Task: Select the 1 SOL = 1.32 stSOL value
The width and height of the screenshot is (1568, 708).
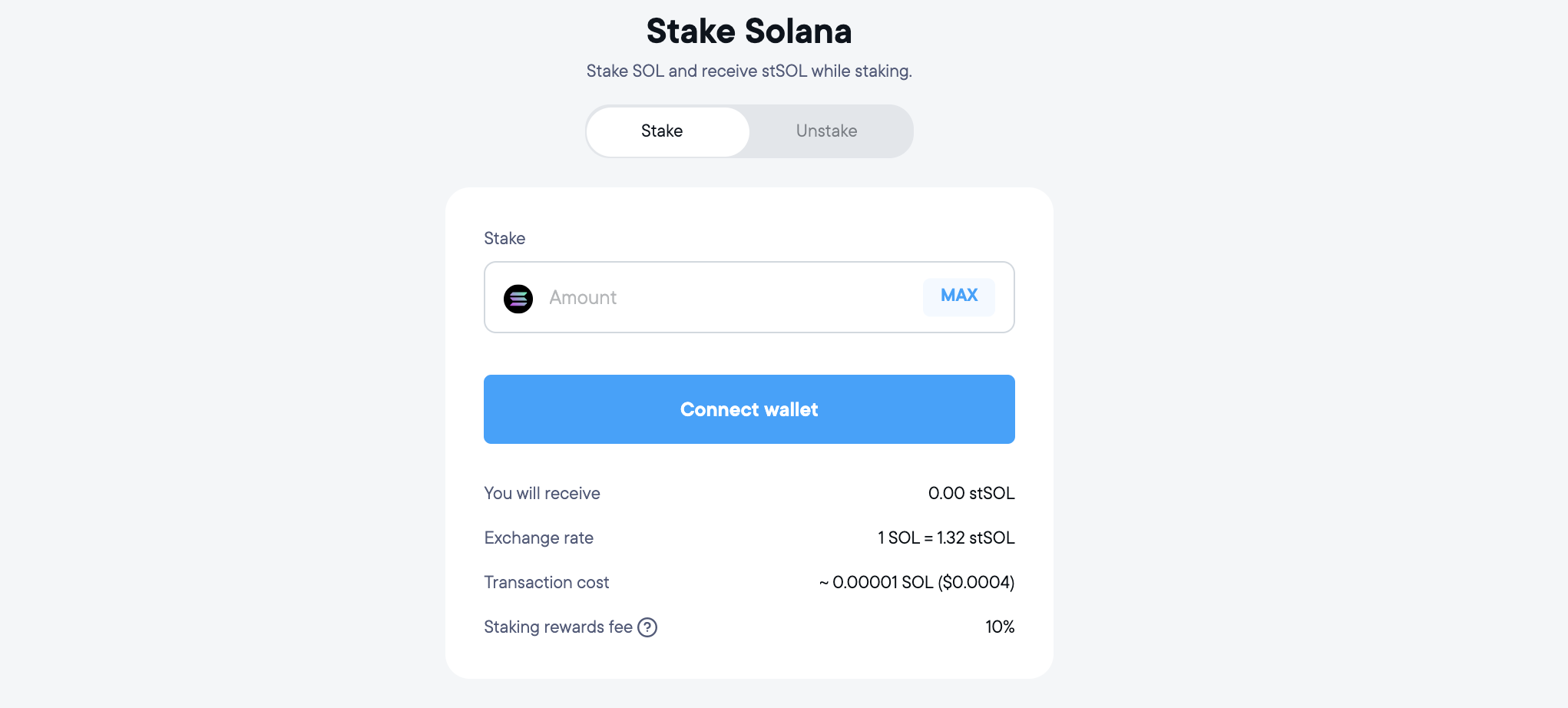Action: coord(945,538)
